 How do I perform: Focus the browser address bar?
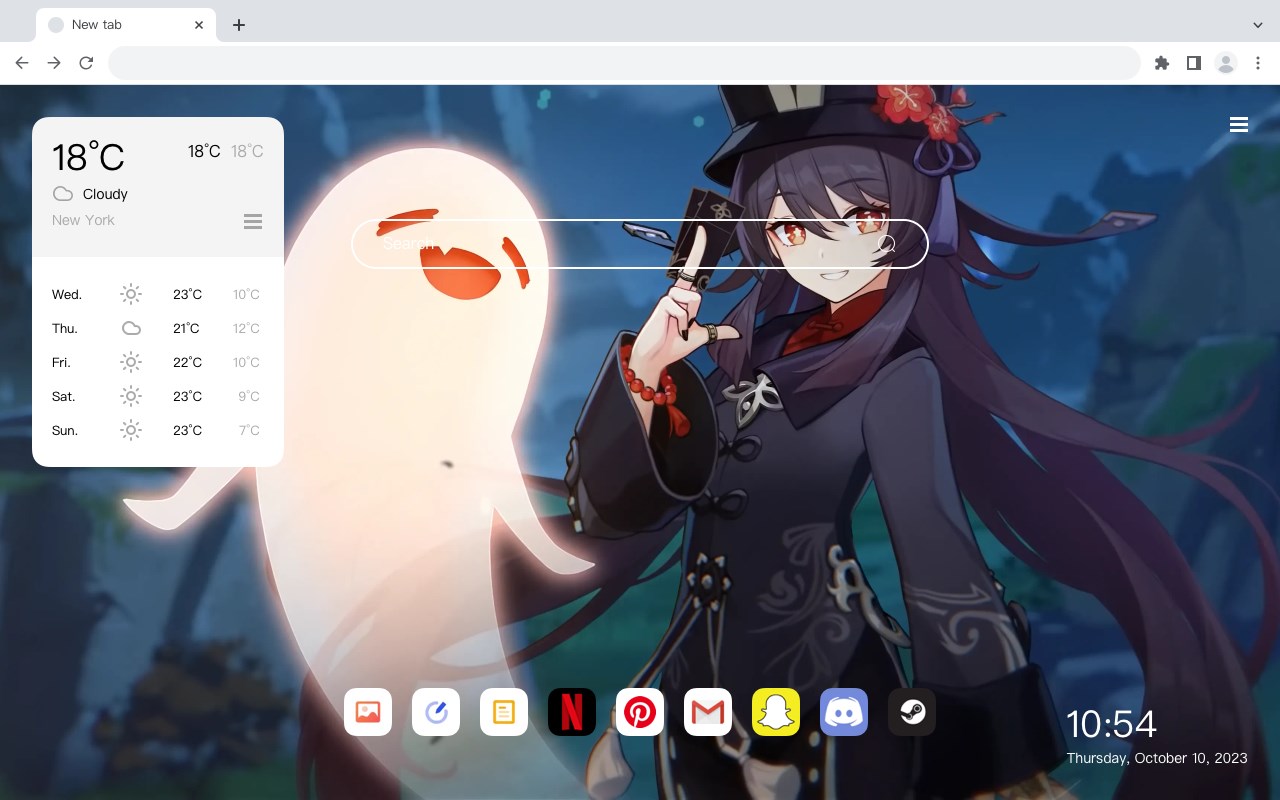click(624, 63)
